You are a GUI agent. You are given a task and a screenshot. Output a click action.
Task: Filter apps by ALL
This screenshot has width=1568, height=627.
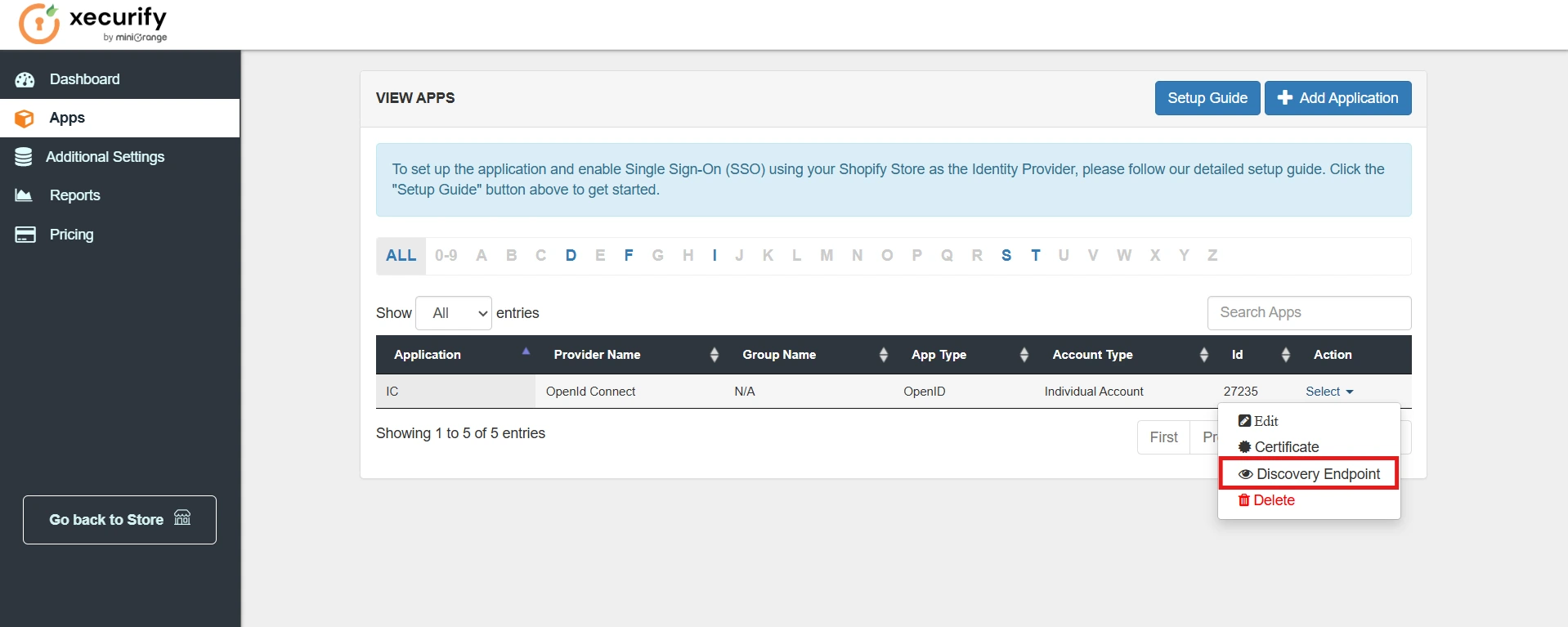point(401,256)
